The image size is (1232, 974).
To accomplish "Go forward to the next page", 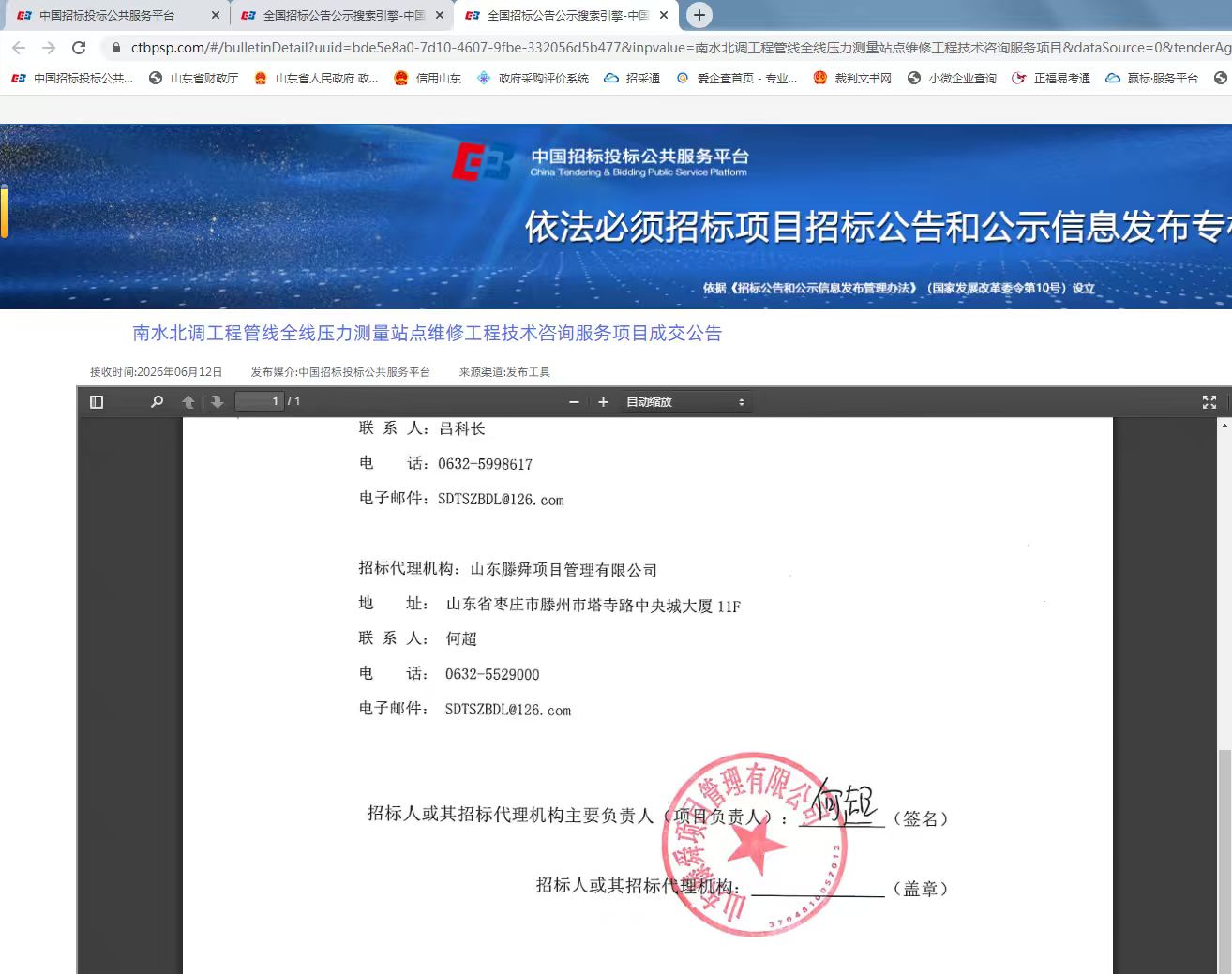I will click(x=49, y=48).
